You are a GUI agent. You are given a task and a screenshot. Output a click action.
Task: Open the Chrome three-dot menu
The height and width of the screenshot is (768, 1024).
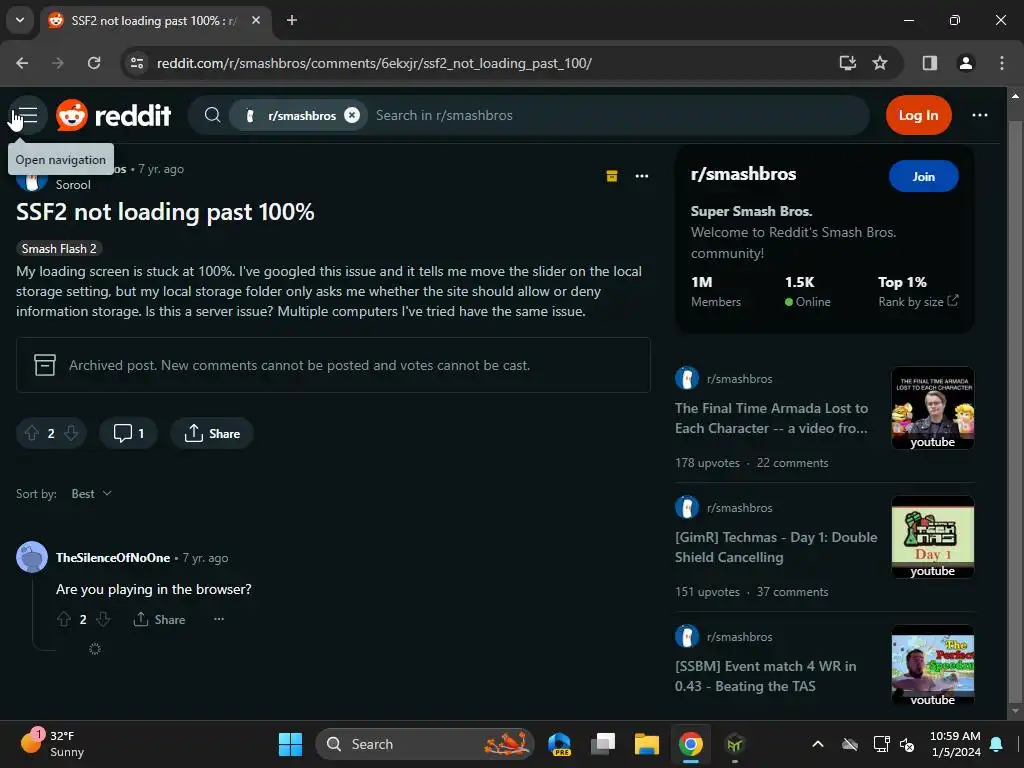coord(1001,63)
